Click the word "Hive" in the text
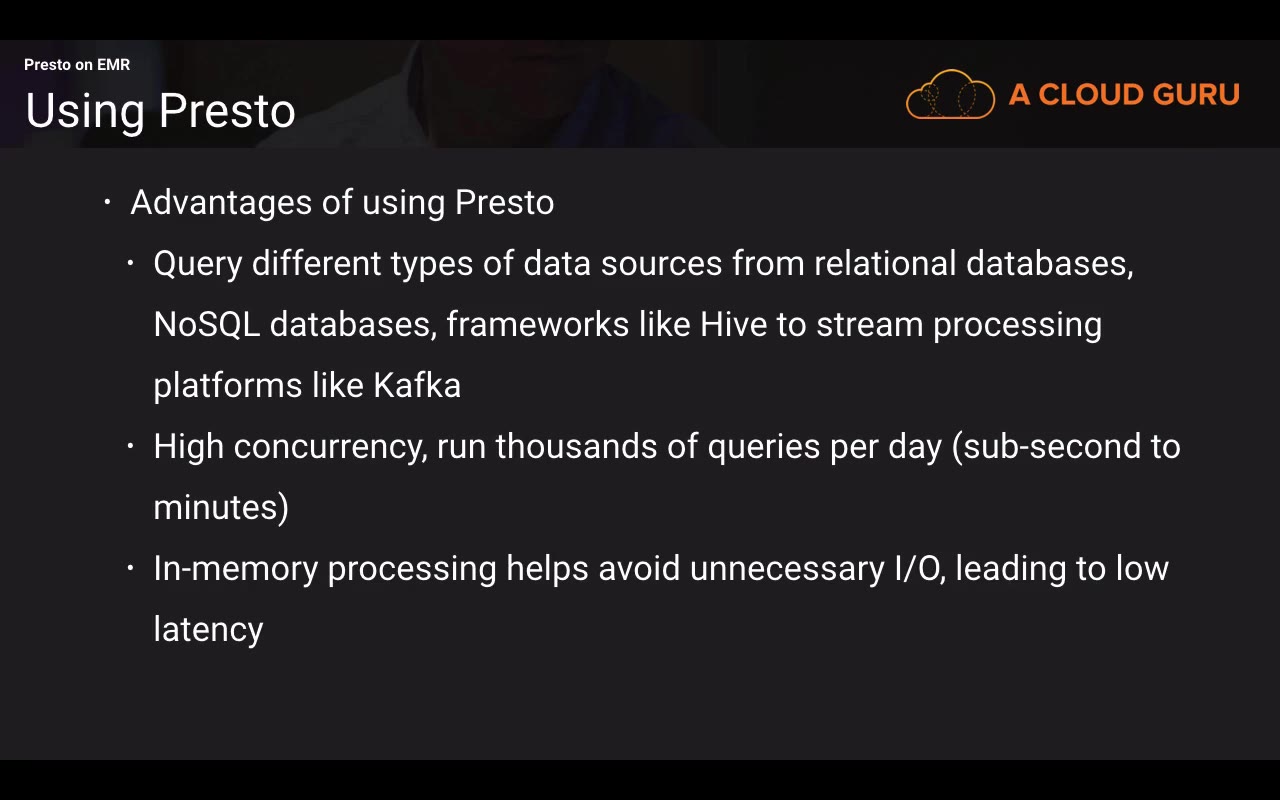1280x800 pixels. pyautogui.click(x=733, y=325)
